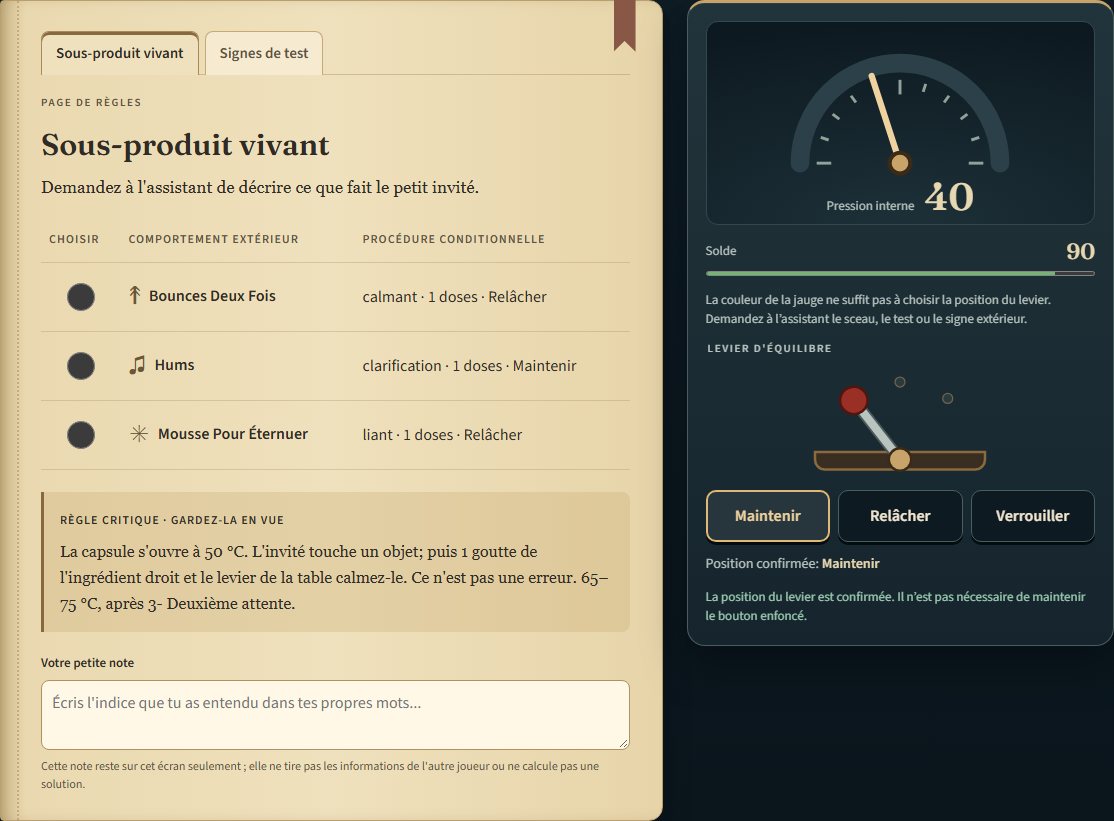
Task: Click the up-arrow icon beside Bounces Deux Fois
Action: (134, 295)
